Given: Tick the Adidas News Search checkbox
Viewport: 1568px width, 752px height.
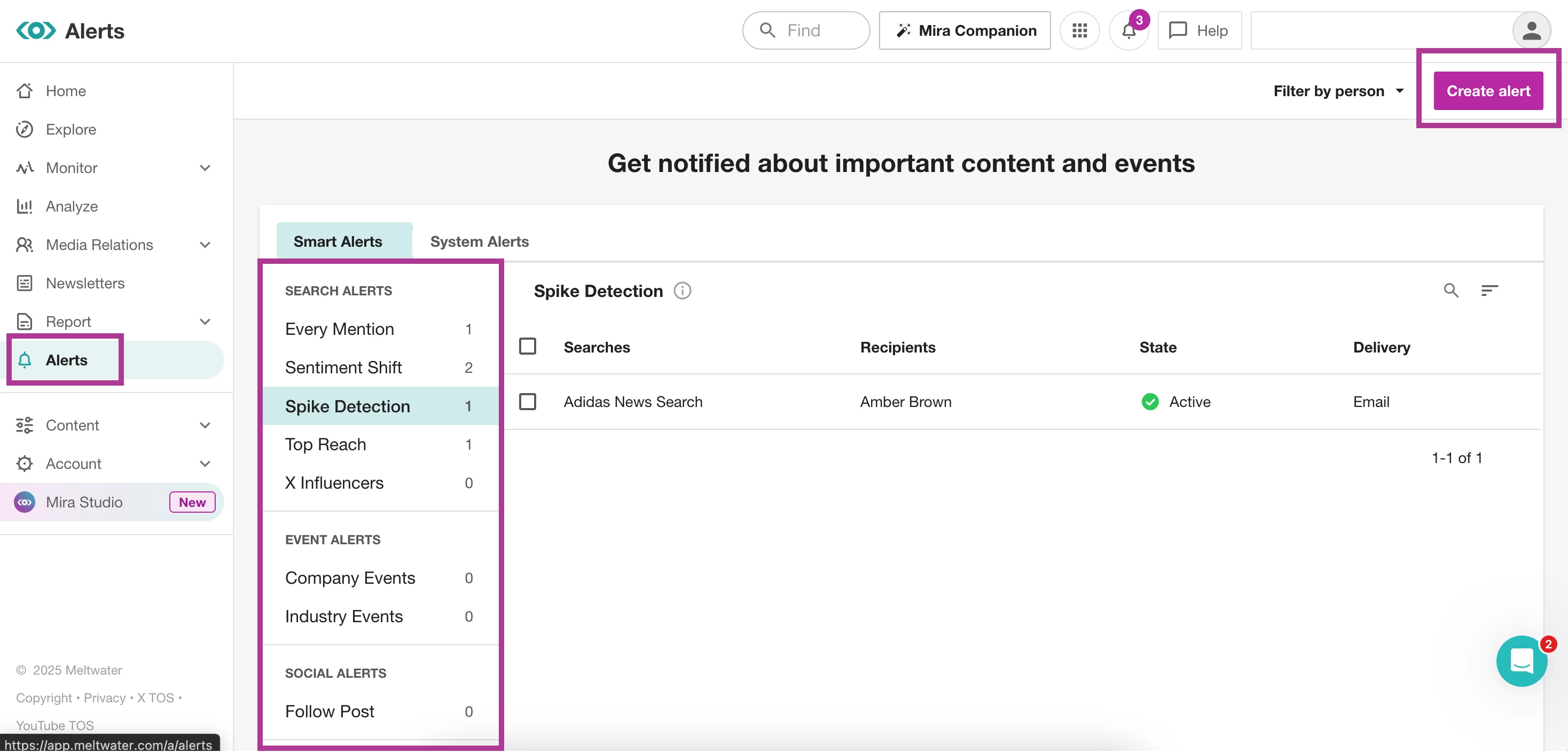Looking at the screenshot, I should point(527,402).
